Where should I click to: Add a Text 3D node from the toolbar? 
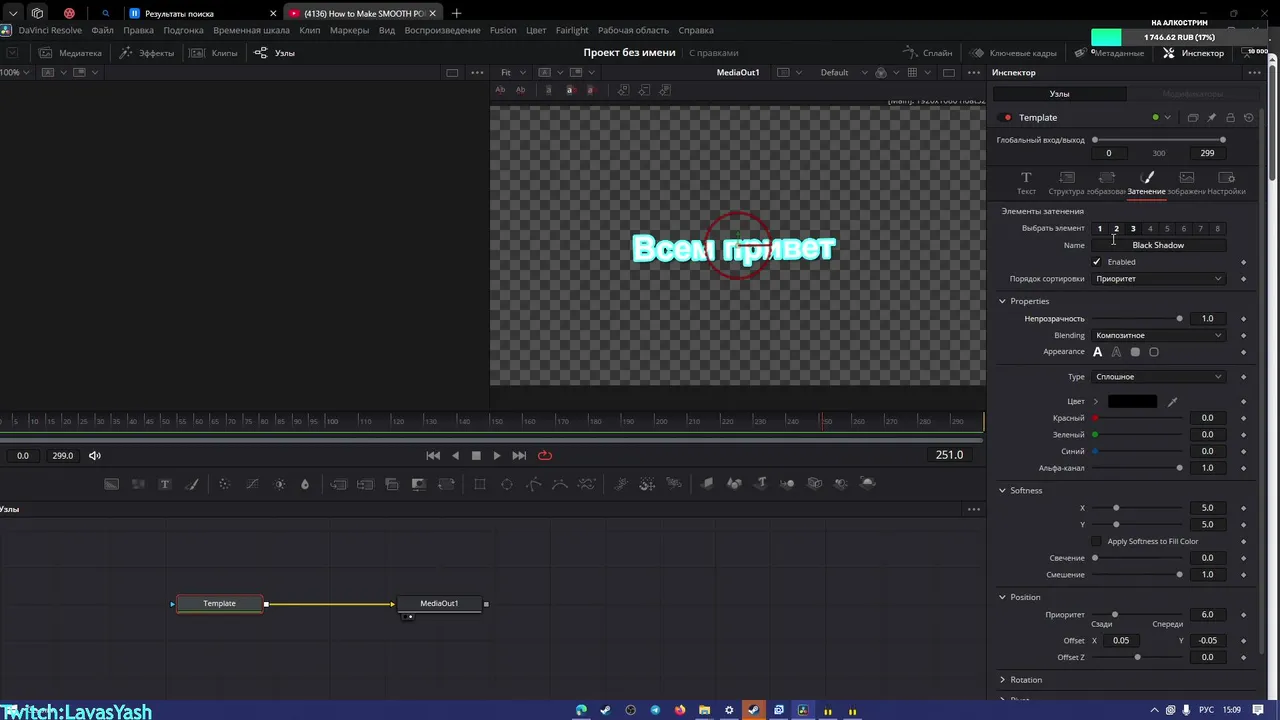tap(761, 484)
